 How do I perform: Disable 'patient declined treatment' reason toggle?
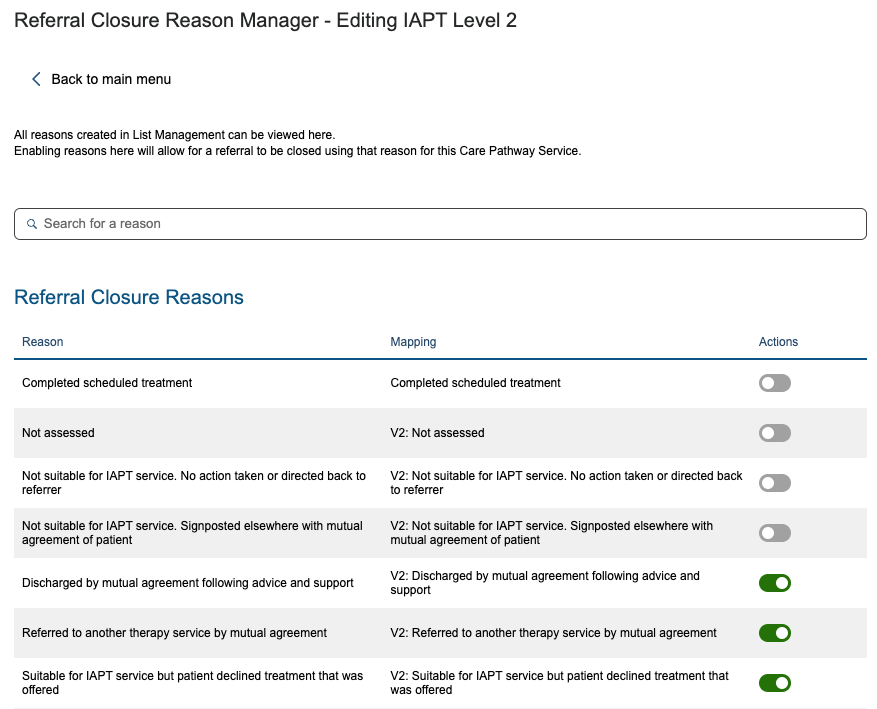click(x=775, y=683)
